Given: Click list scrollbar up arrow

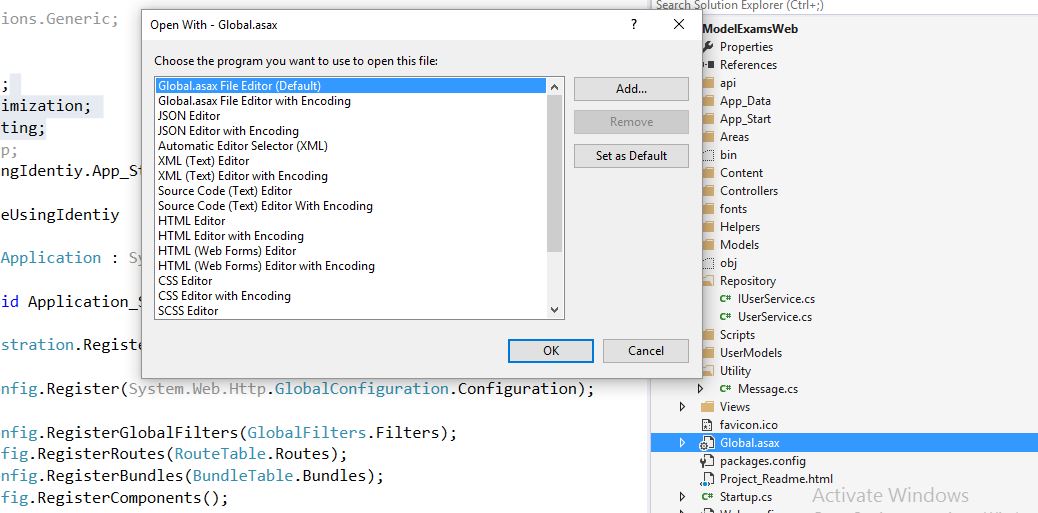Looking at the screenshot, I should [555, 87].
